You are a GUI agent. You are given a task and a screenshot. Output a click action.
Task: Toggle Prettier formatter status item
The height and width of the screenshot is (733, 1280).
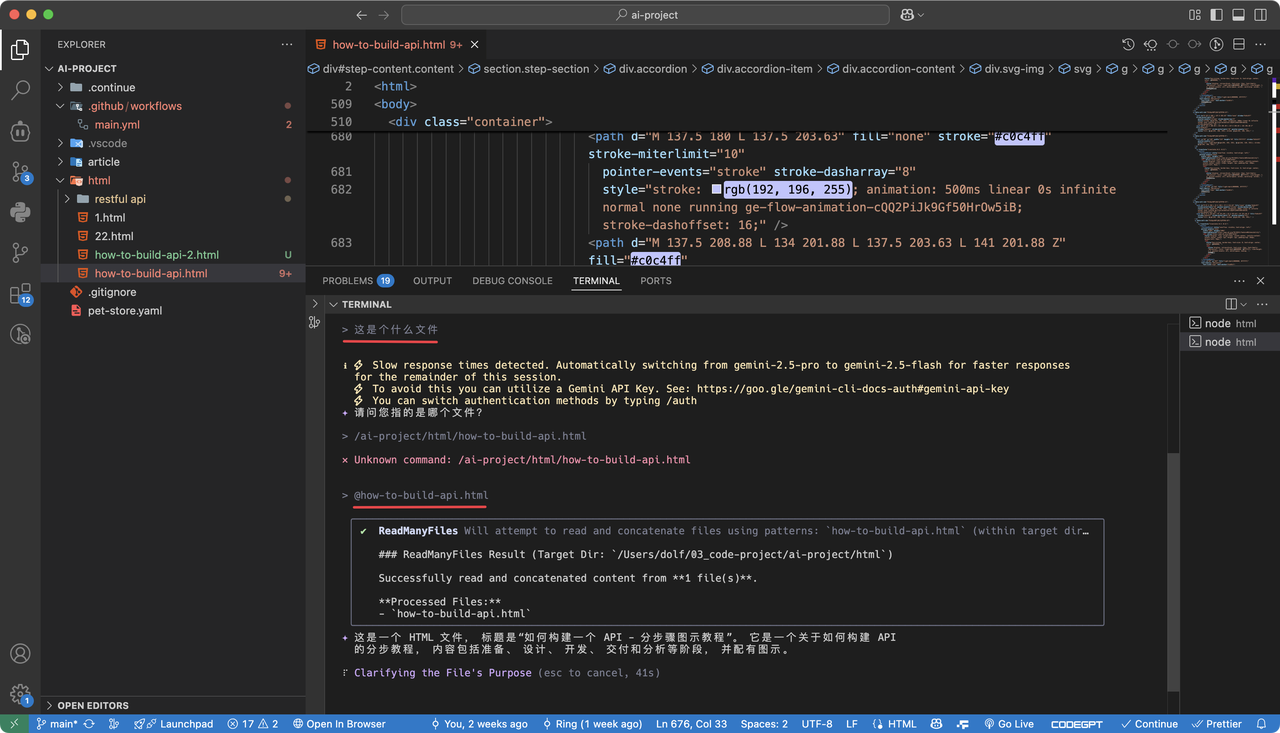tap(1216, 724)
